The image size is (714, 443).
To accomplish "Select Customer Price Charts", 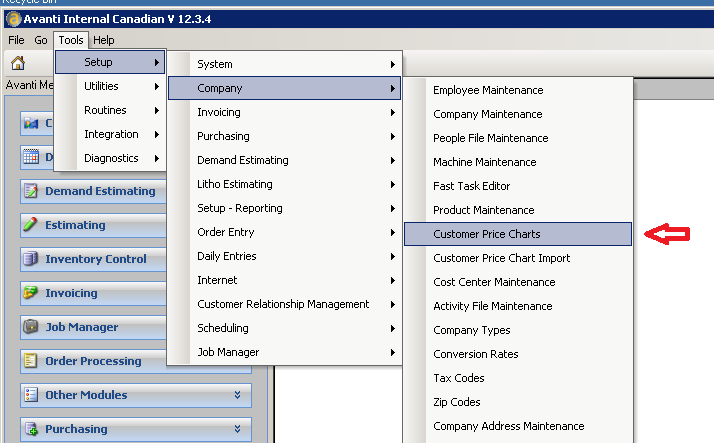I will 518,234.
